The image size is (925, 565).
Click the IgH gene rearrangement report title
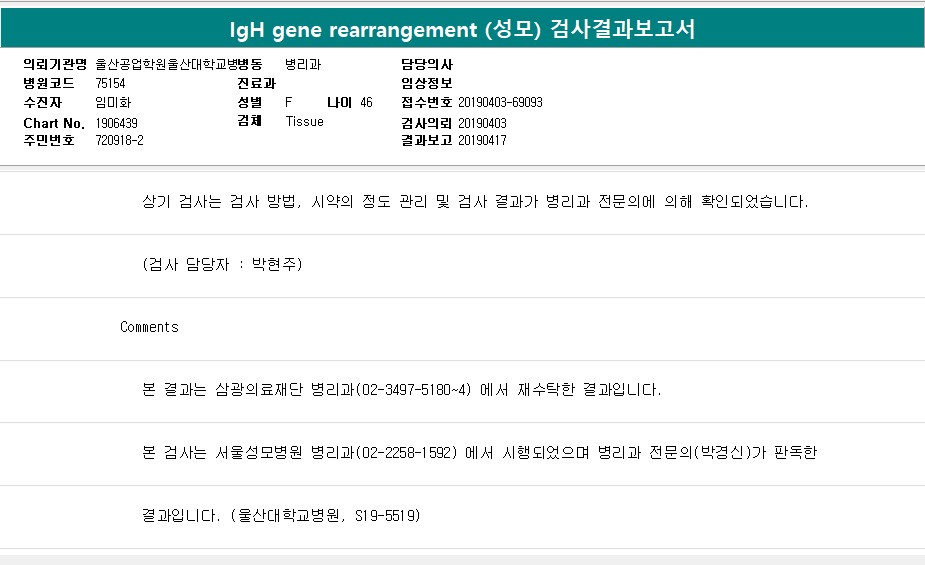click(462, 29)
